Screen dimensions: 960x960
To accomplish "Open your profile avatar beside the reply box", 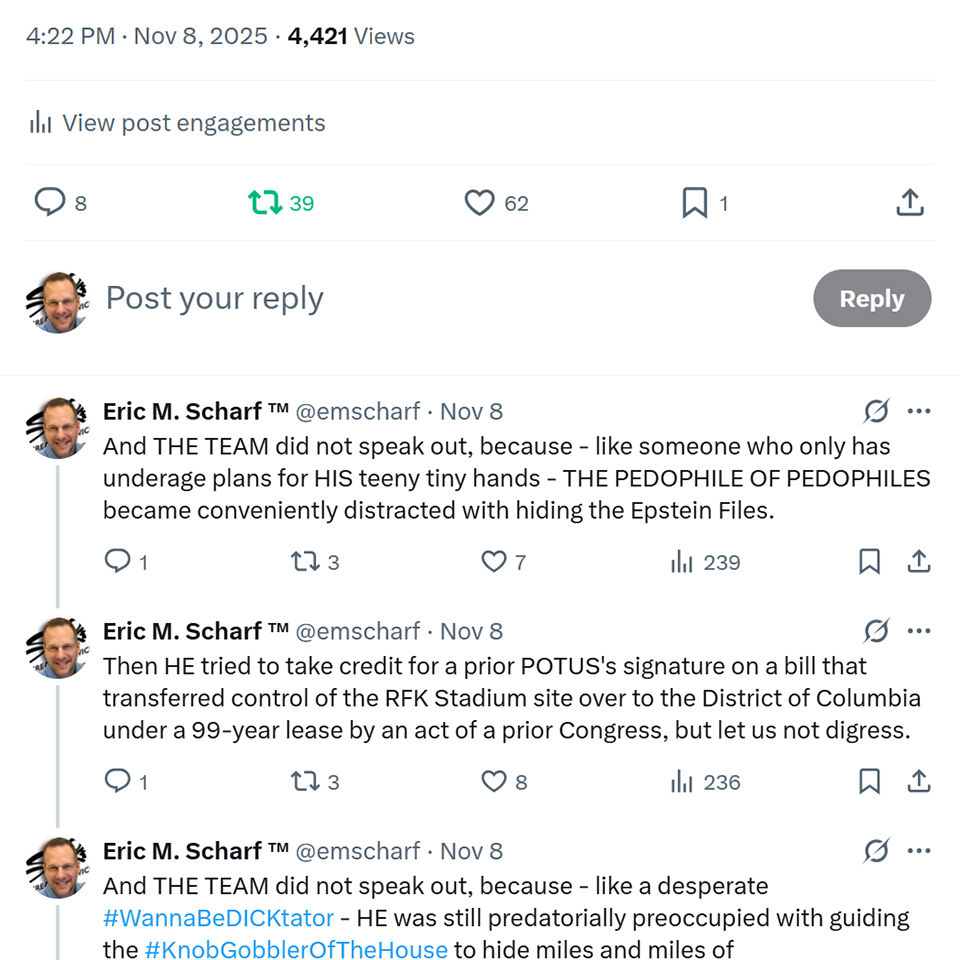I will click(57, 300).
